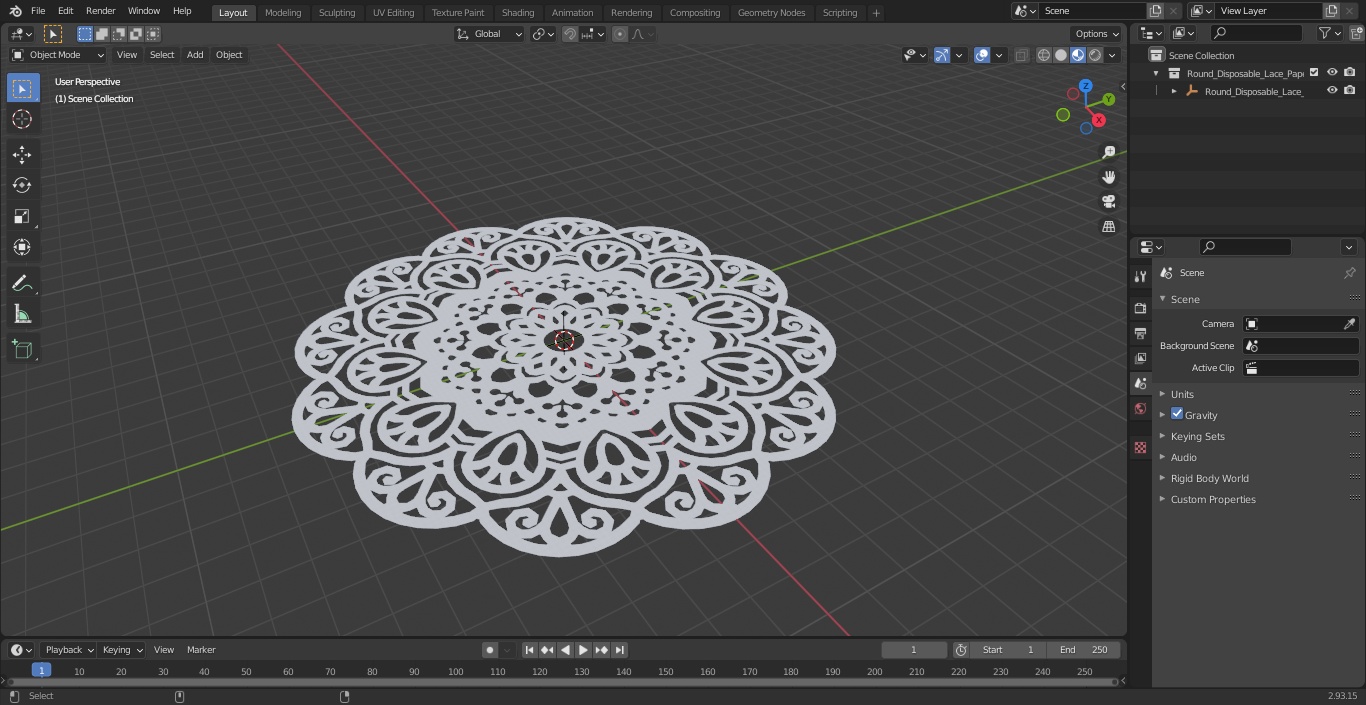1366x705 pixels.
Task: Select the Rotate tool
Action: pos(22,185)
